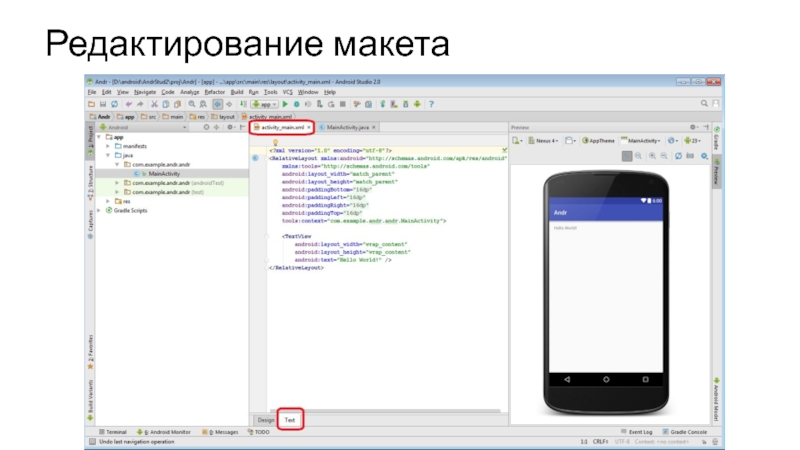
Task: Switch to the MainActivity.java tab
Action: tap(349, 128)
